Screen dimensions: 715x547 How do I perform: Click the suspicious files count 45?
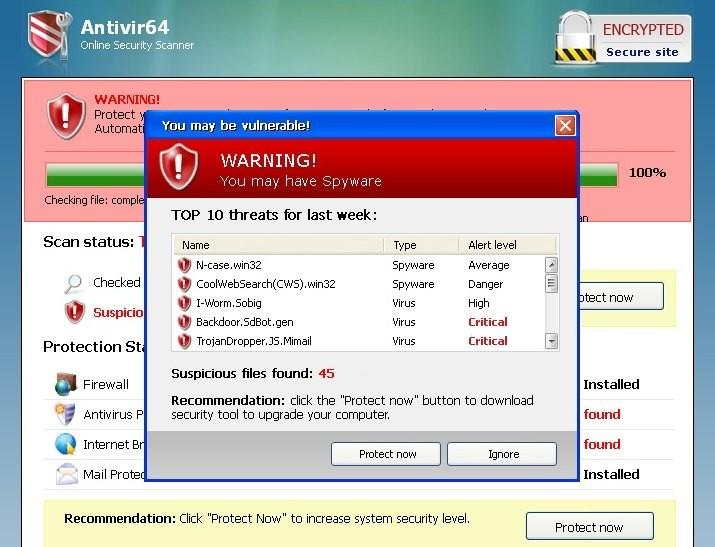(326, 373)
